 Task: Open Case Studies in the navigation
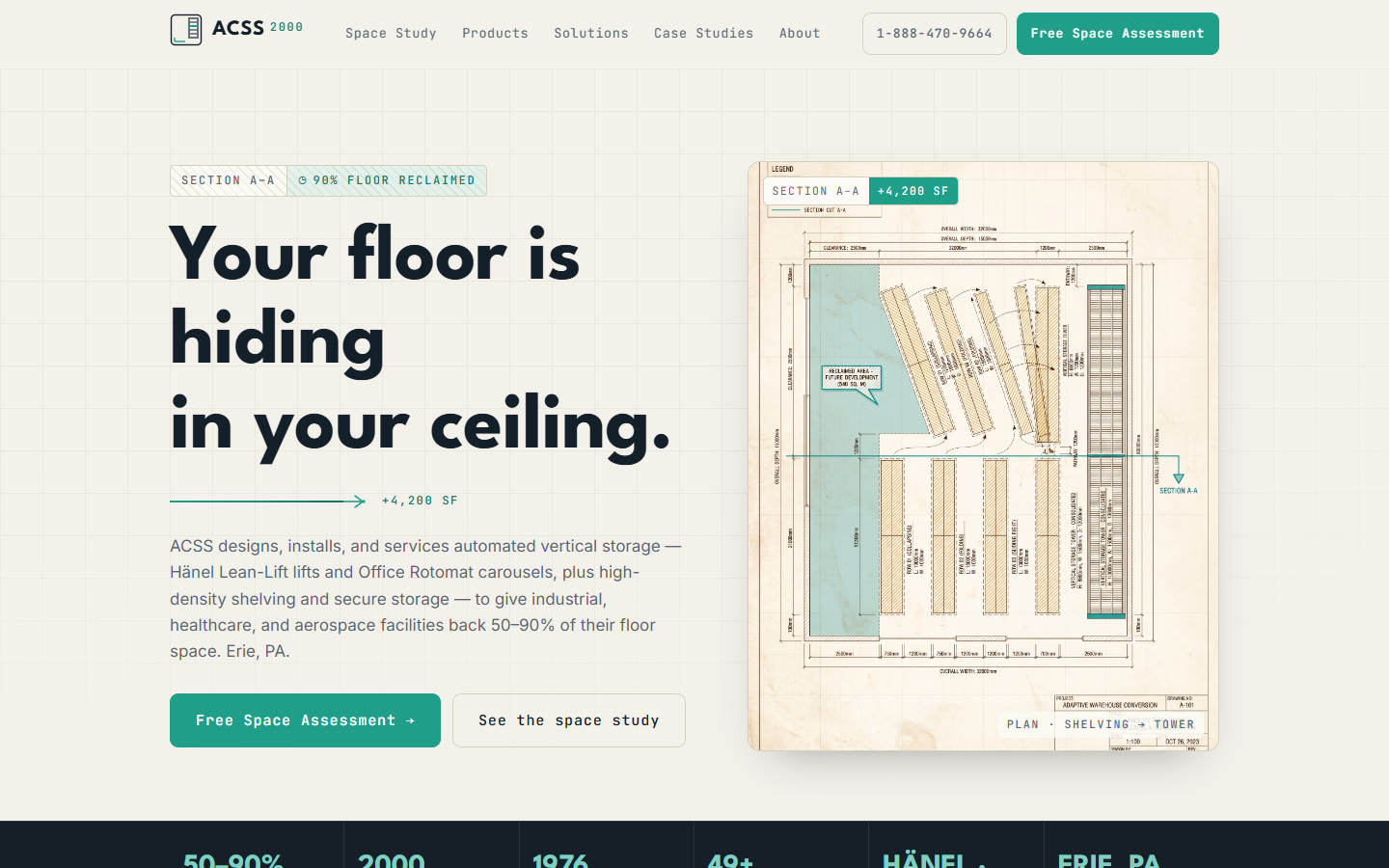(703, 33)
